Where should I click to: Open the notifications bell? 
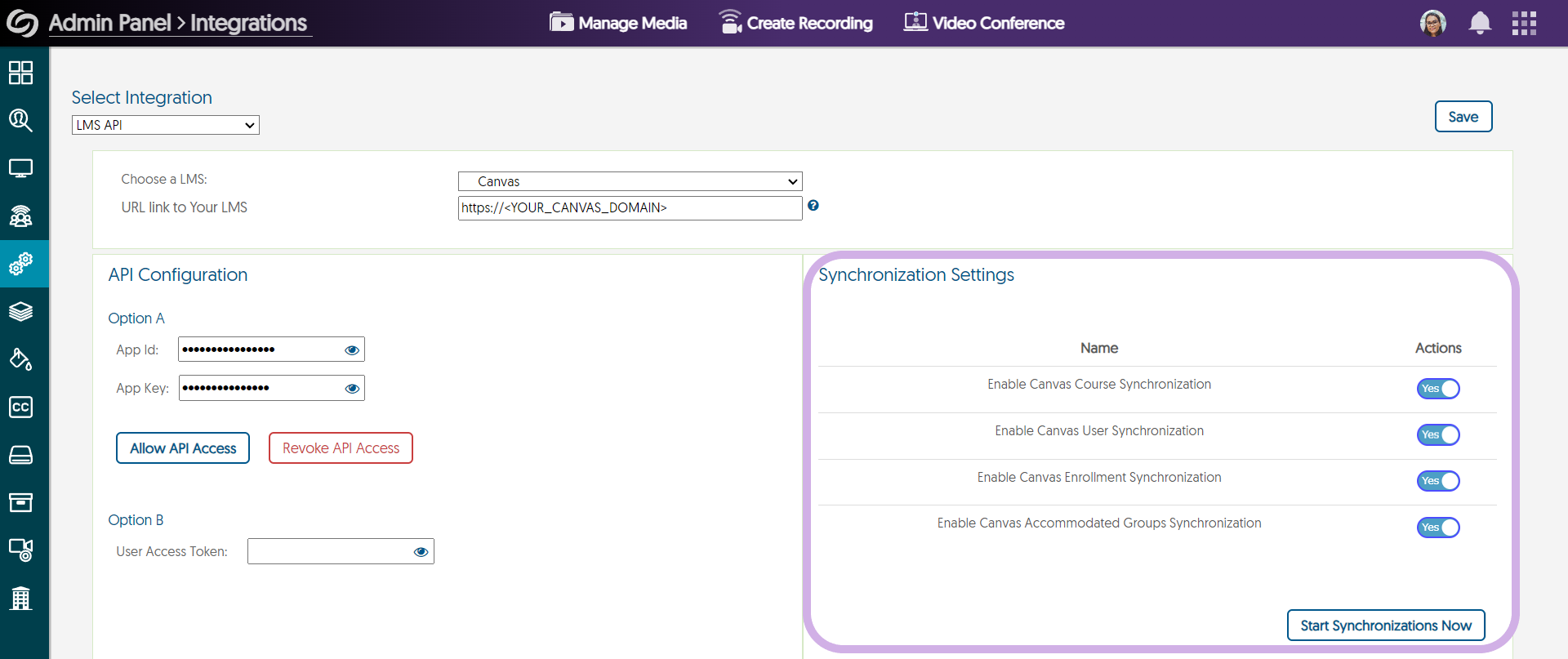[1480, 23]
